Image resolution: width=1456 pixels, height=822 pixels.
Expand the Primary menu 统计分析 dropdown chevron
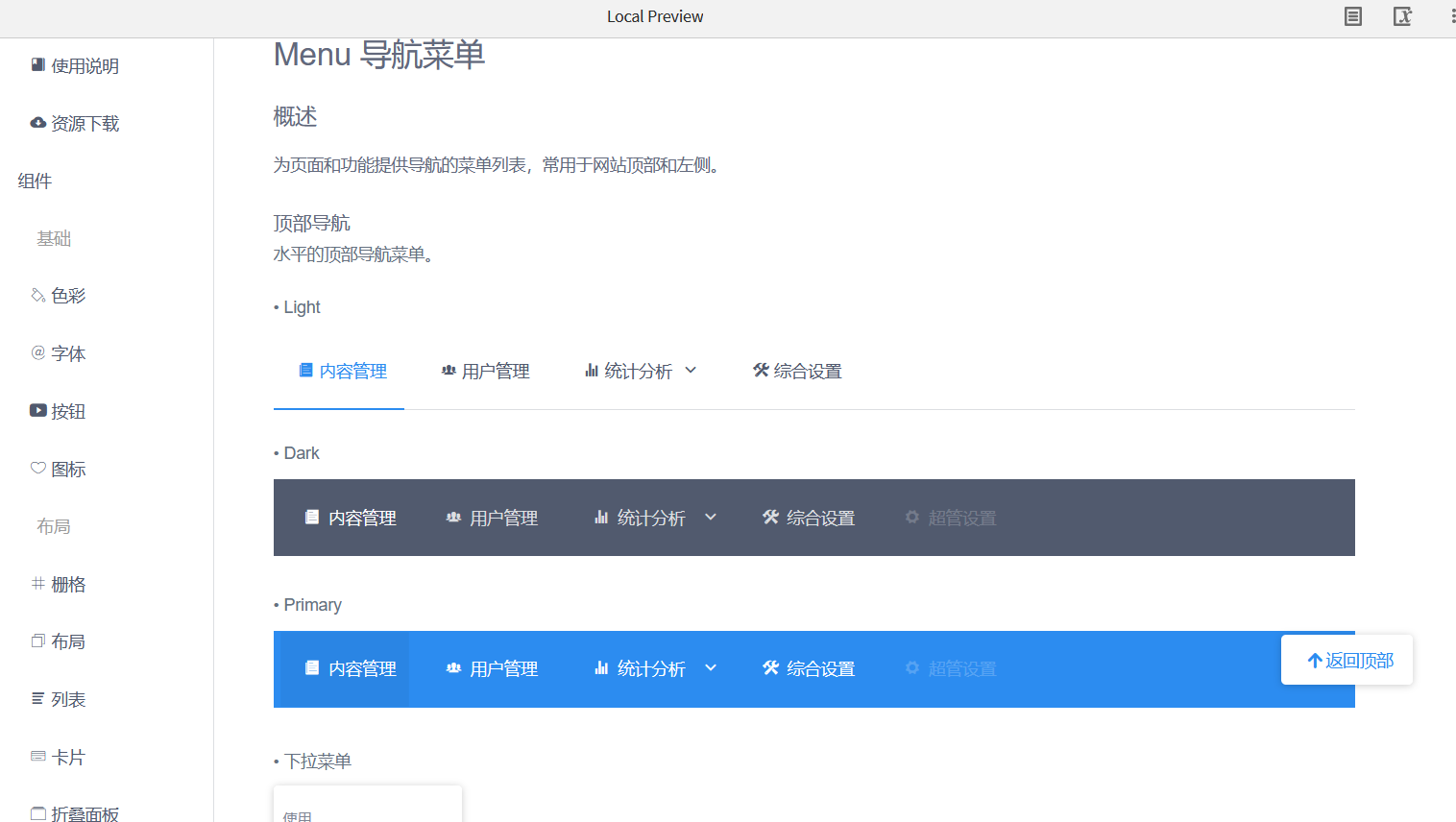[711, 667]
